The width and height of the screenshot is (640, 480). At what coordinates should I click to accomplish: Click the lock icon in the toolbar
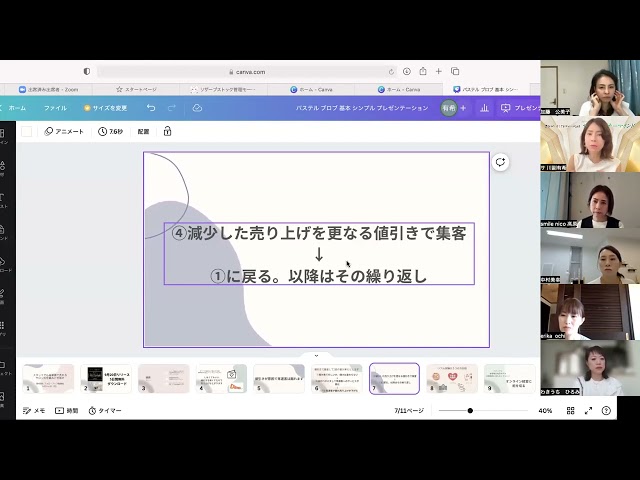(167, 131)
